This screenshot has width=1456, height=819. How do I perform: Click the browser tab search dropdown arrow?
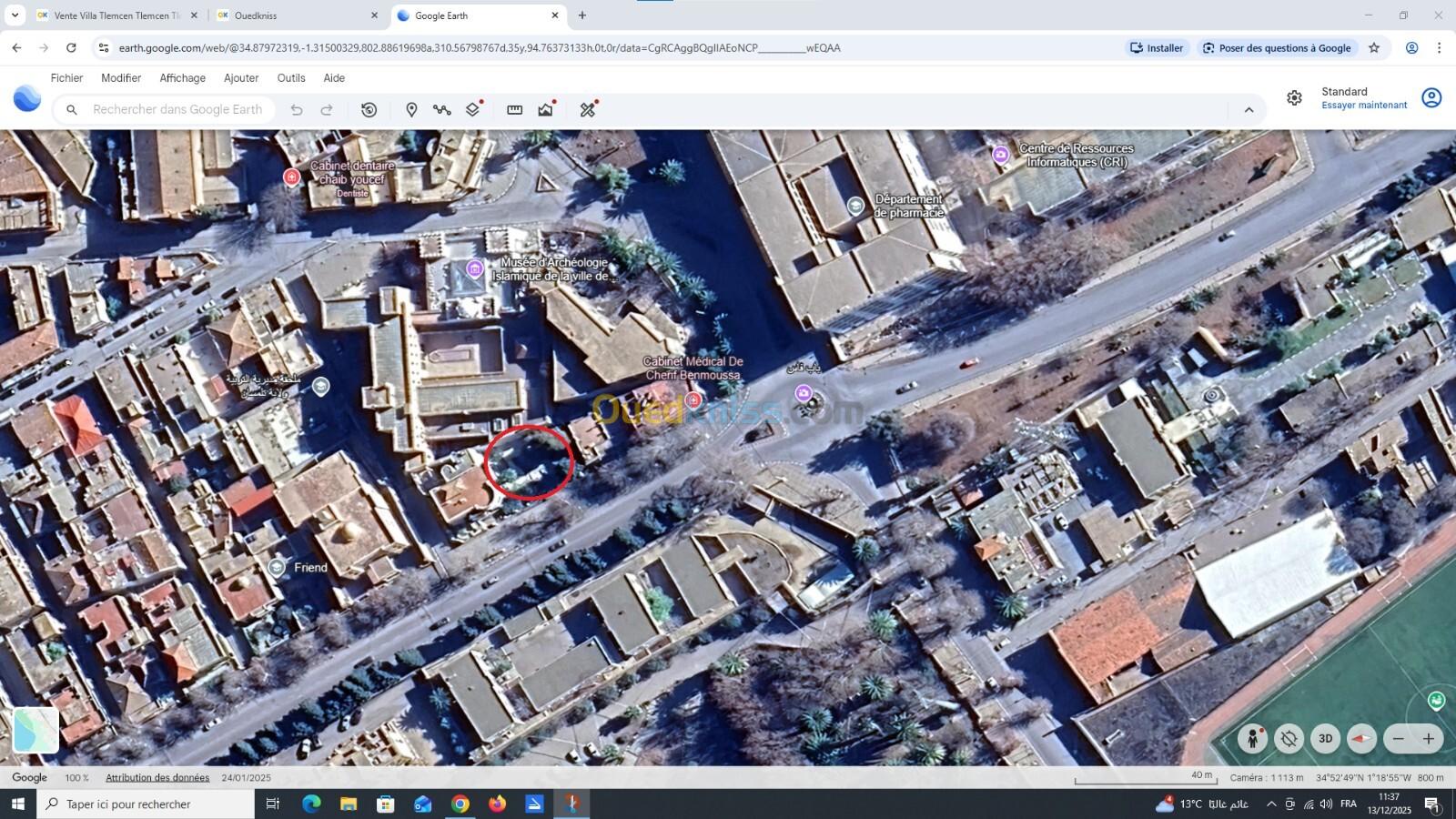click(x=15, y=15)
